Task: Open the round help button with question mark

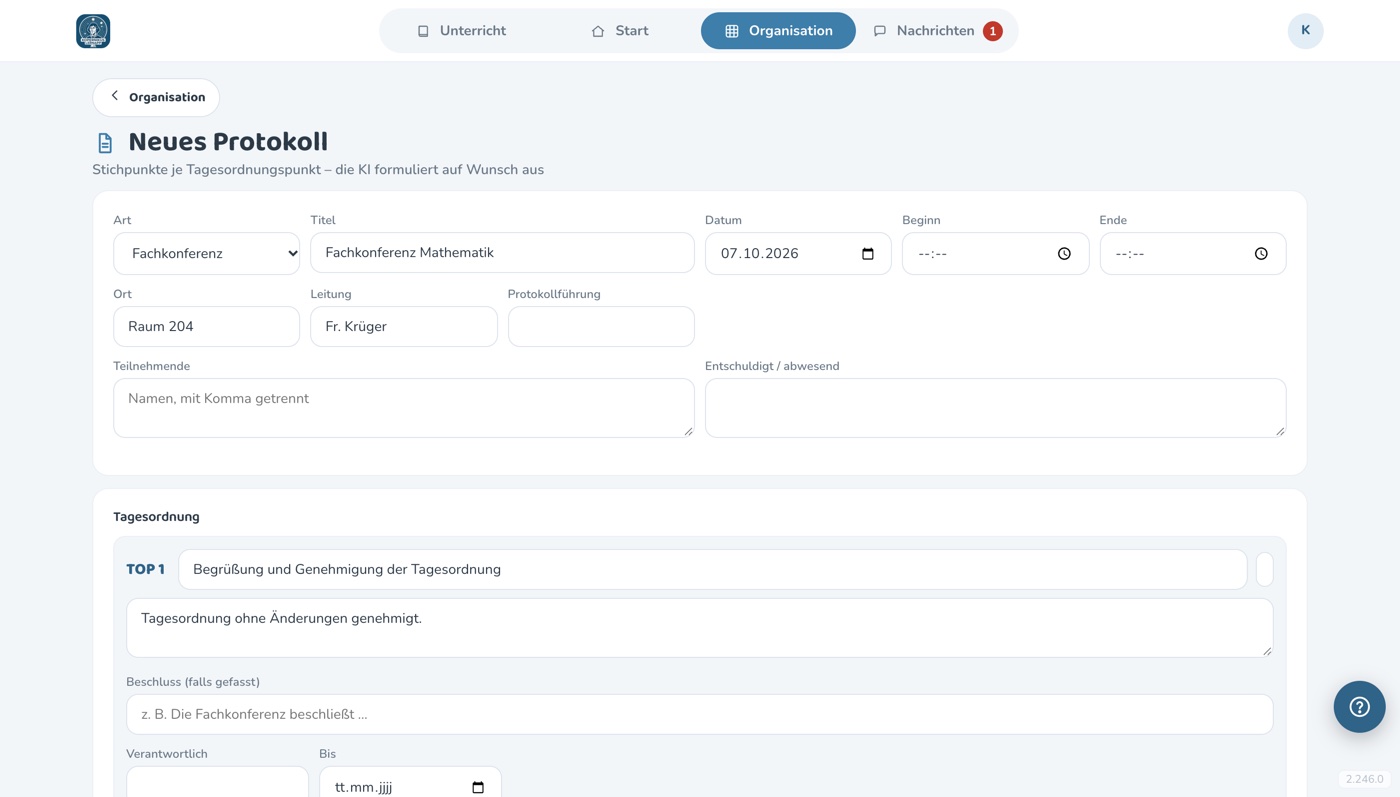Action: coord(1359,707)
